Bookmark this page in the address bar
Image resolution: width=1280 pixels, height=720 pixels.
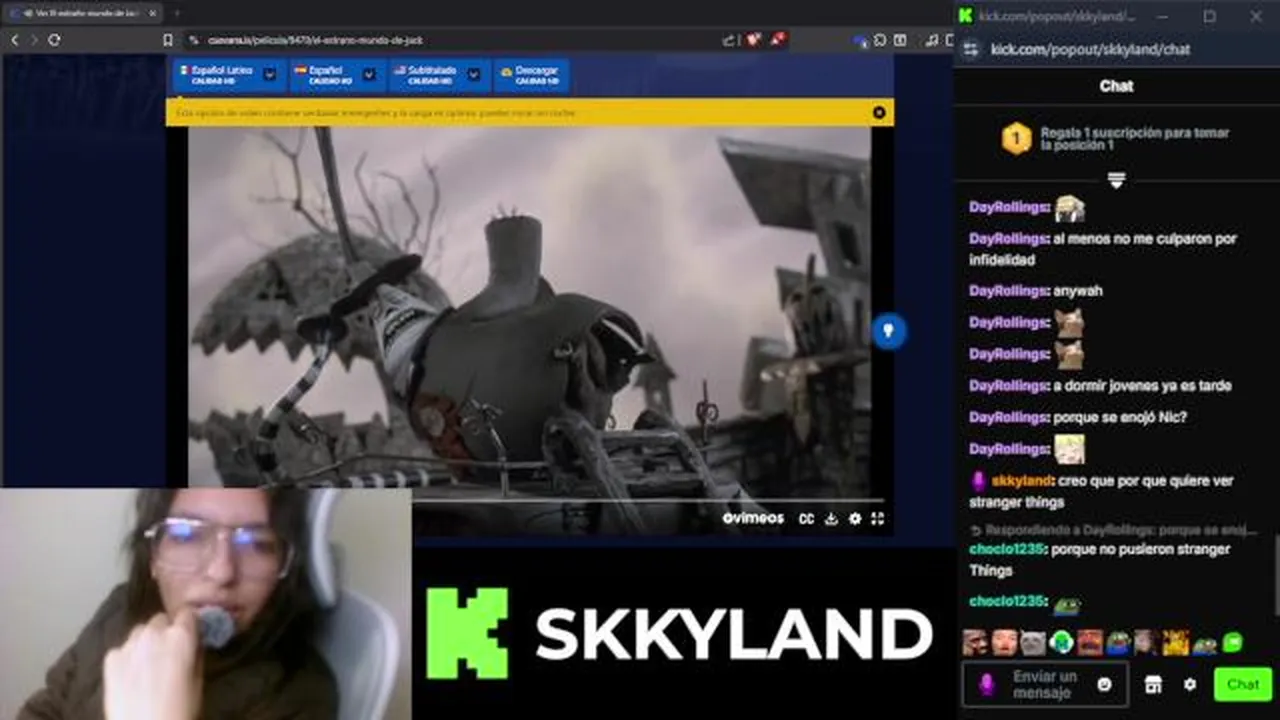tap(168, 40)
